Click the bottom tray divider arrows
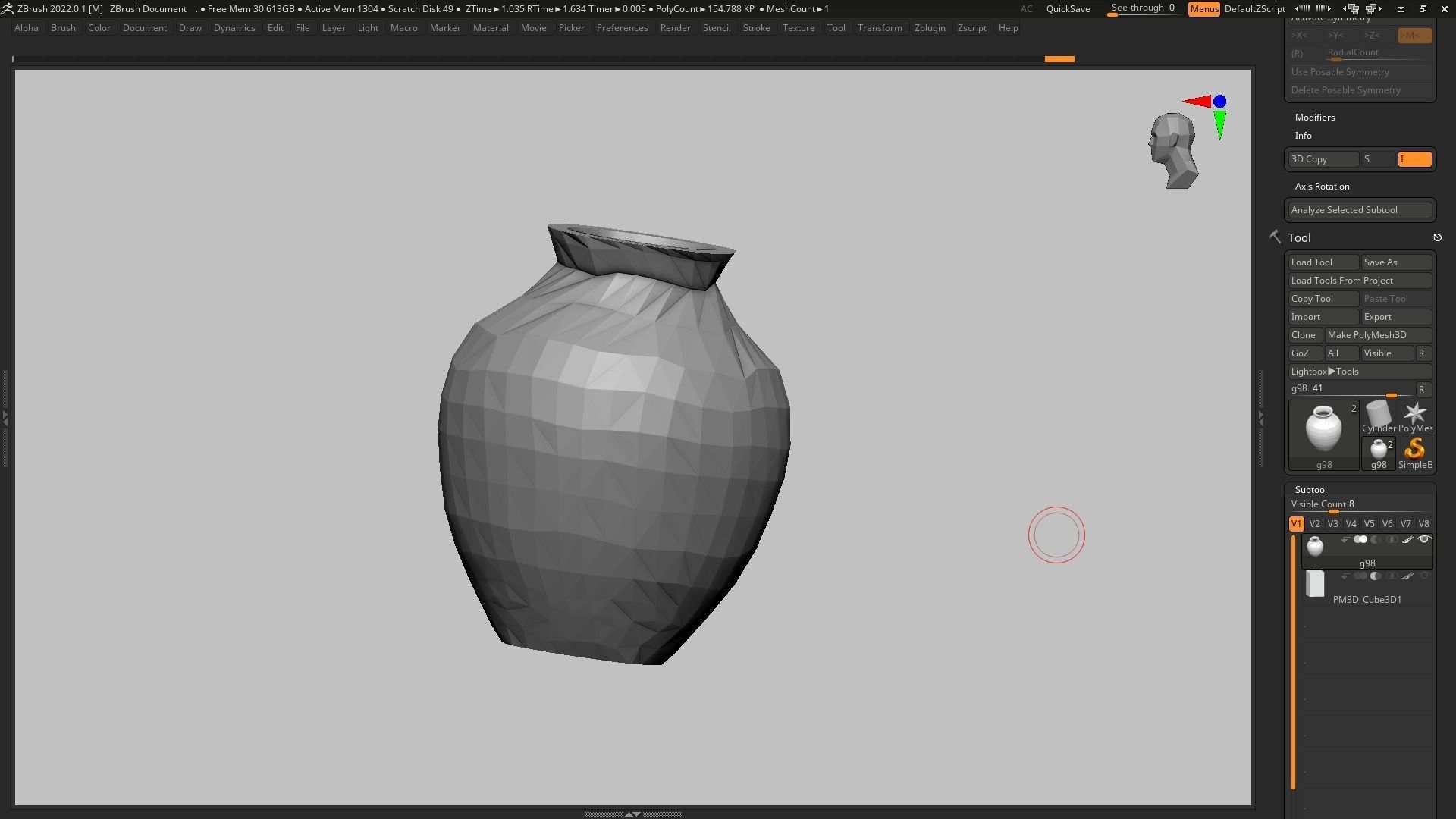This screenshot has height=819, width=1456. coord(632,814)
